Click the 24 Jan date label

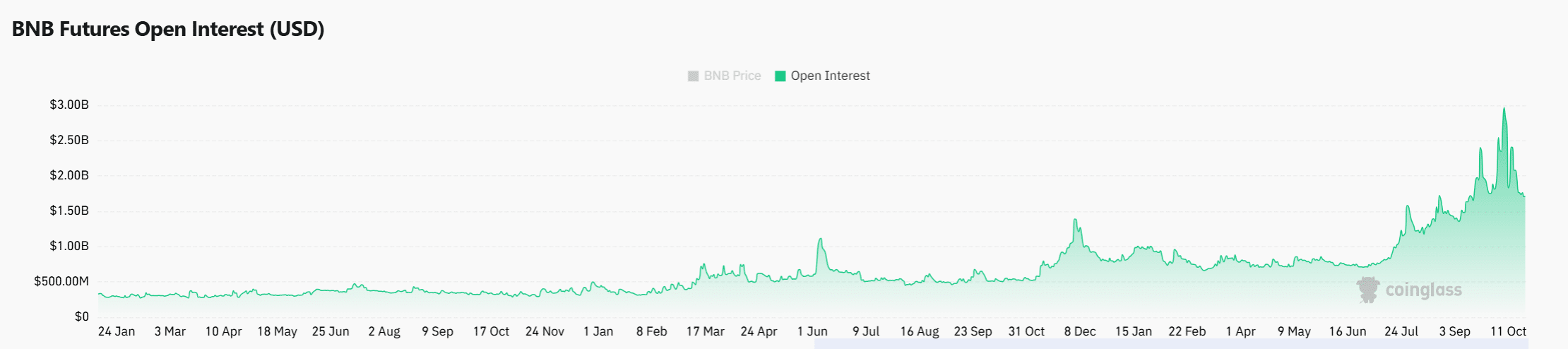[x=117, y=331]
